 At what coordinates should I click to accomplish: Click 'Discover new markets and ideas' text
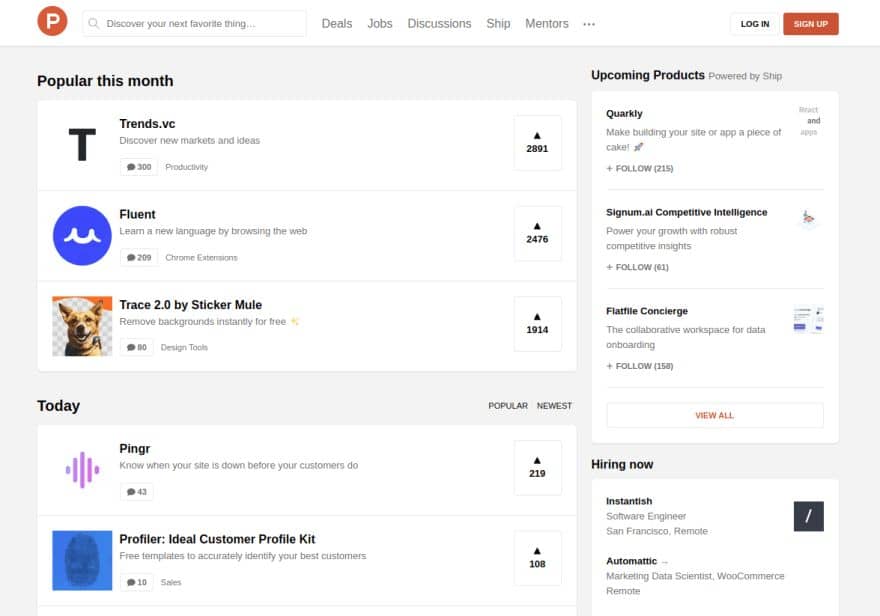tap(190, 140)
